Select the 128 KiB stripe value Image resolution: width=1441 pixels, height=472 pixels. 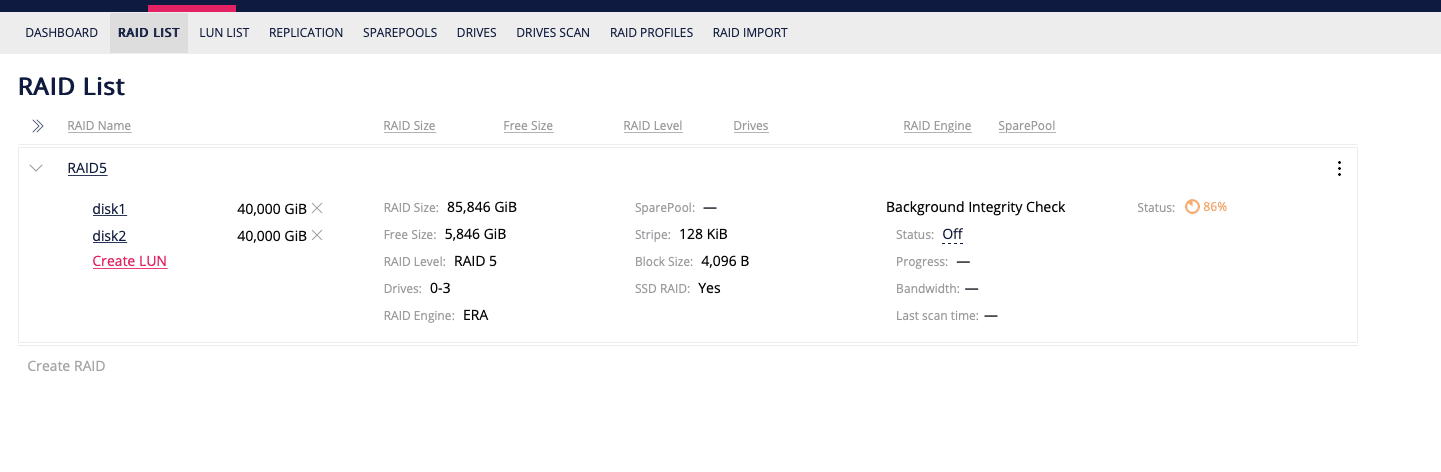703,234
